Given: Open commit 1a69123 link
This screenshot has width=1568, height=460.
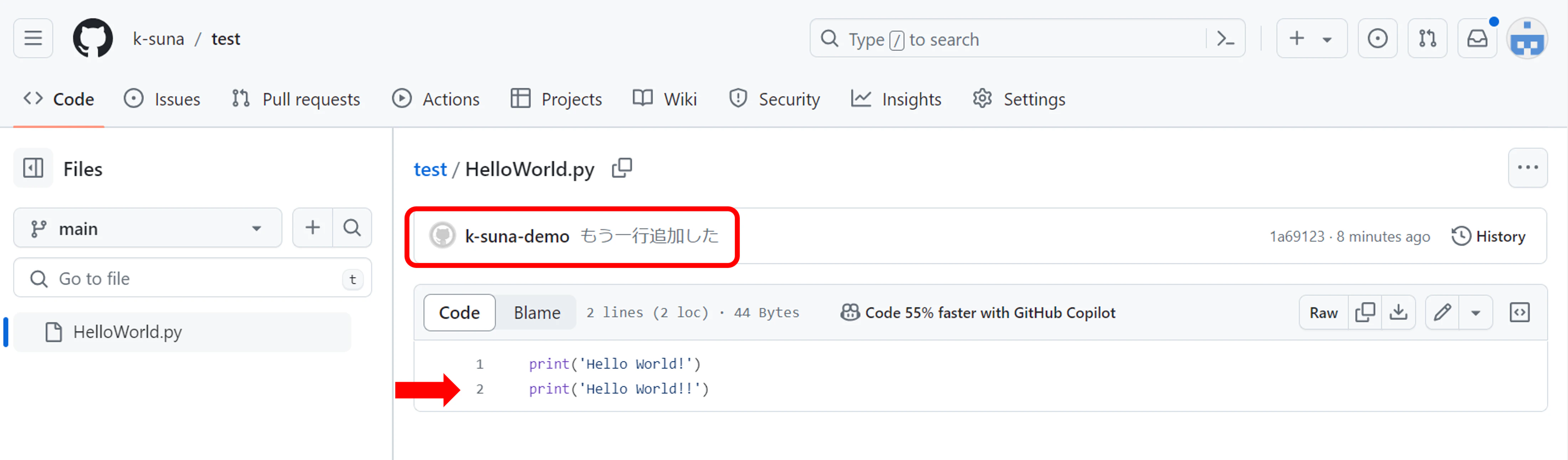Looking at the screenshot, I should click(1296, 237).
